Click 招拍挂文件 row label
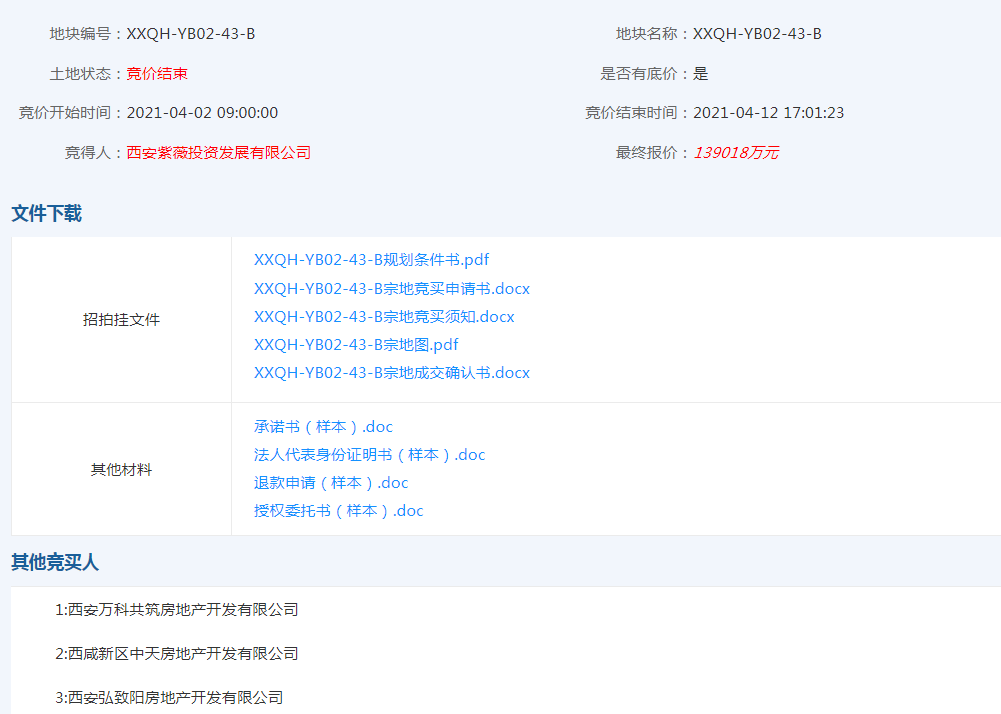 pos(121,320)
